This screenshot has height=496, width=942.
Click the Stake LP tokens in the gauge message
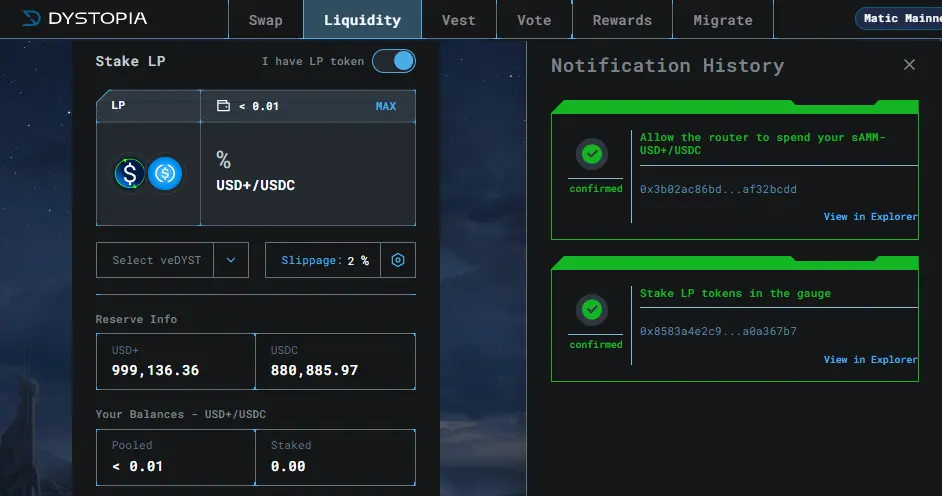735,293
